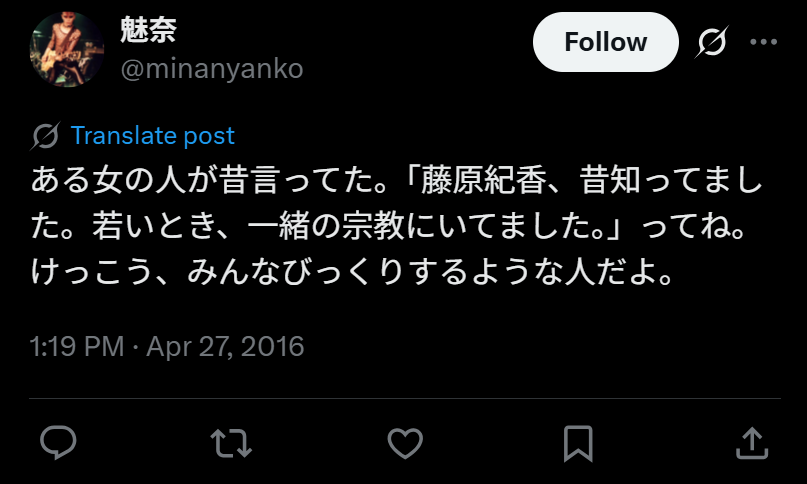This screenshot has height=484, width=807.
Task: Click the first line of the tweet text
Action: (396, 180)
